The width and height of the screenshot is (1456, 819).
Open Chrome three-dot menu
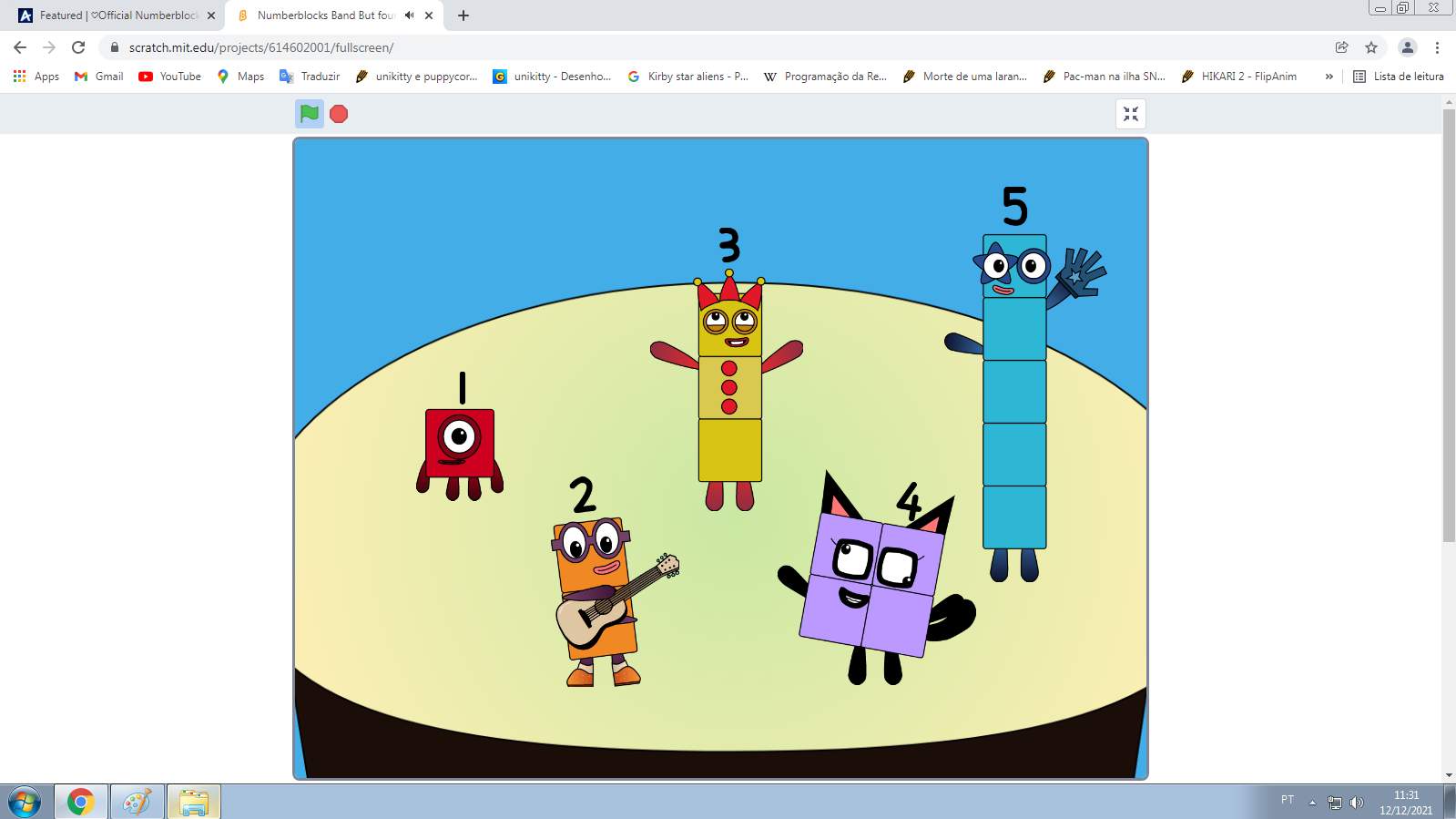1437,47
